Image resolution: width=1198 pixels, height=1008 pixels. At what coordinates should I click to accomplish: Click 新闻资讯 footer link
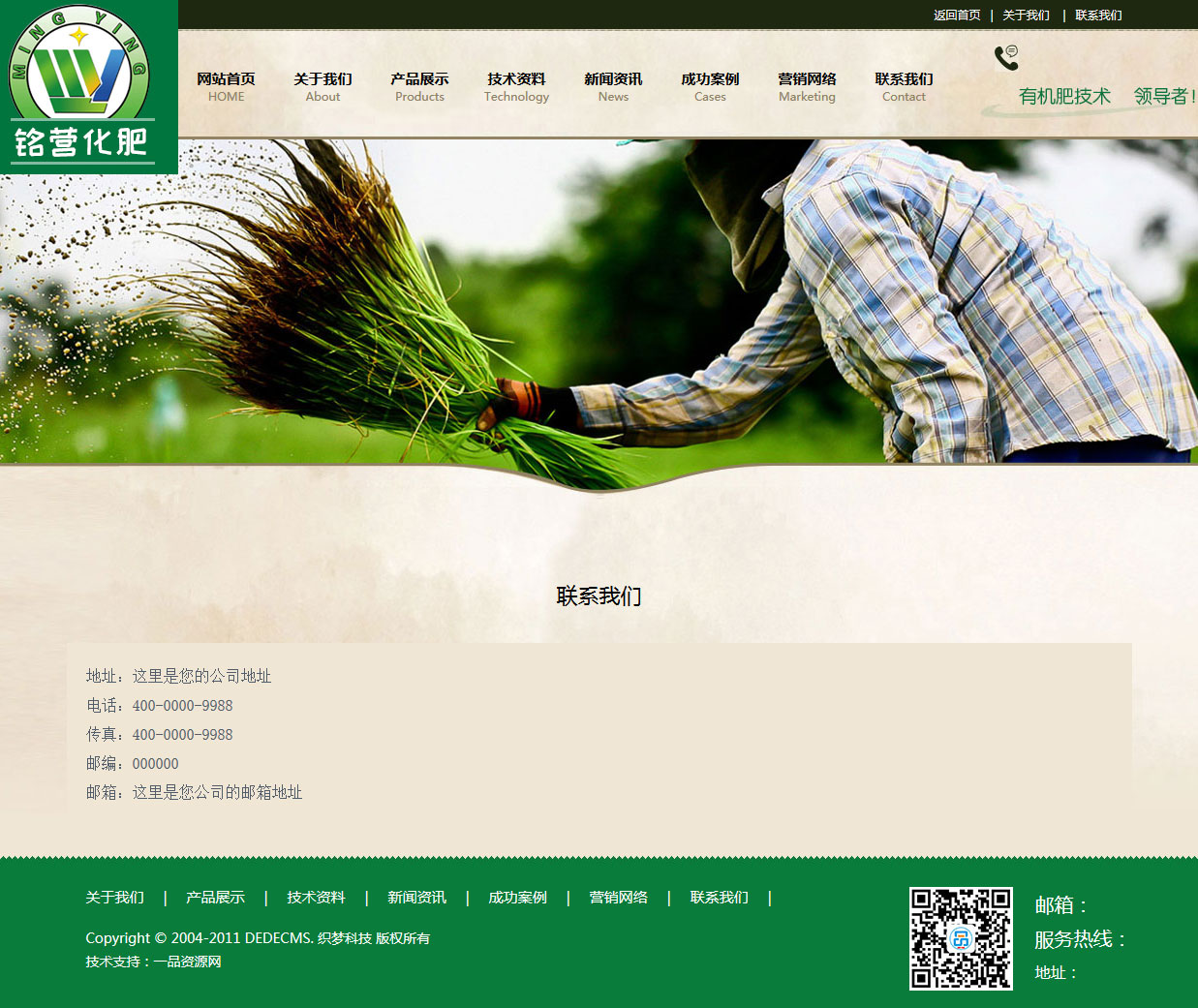point(416,898)
